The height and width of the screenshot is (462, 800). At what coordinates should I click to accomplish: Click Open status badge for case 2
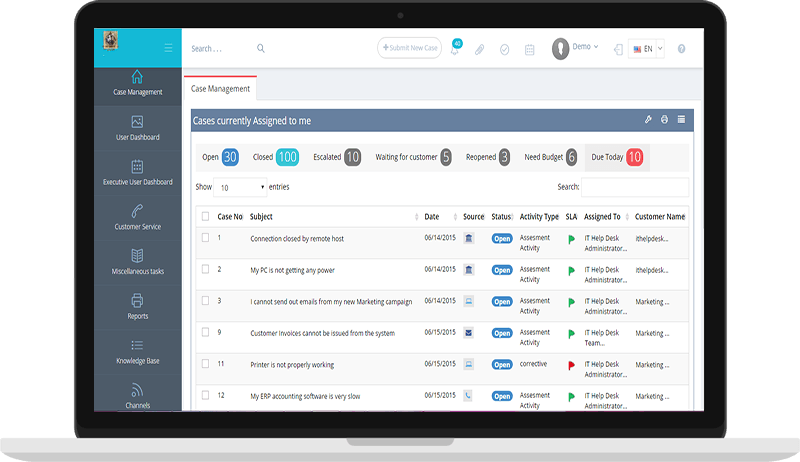pyautogui.click(x=502, y=270)
